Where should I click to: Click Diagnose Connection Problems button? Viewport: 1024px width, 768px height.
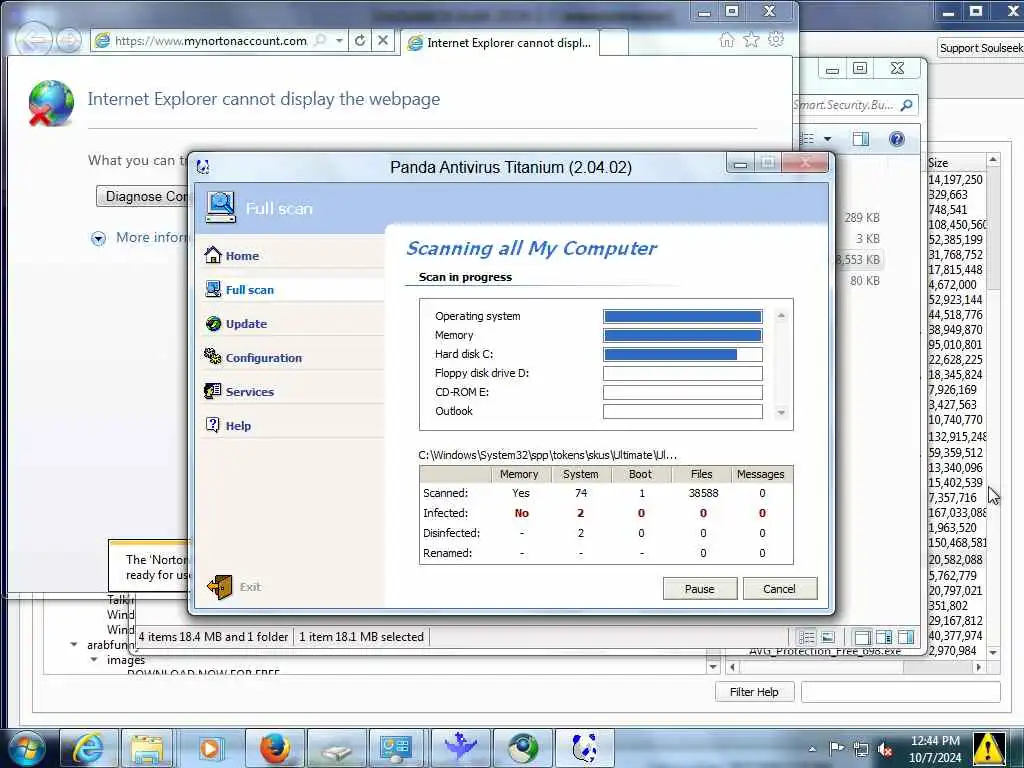[x=142, y=196]
